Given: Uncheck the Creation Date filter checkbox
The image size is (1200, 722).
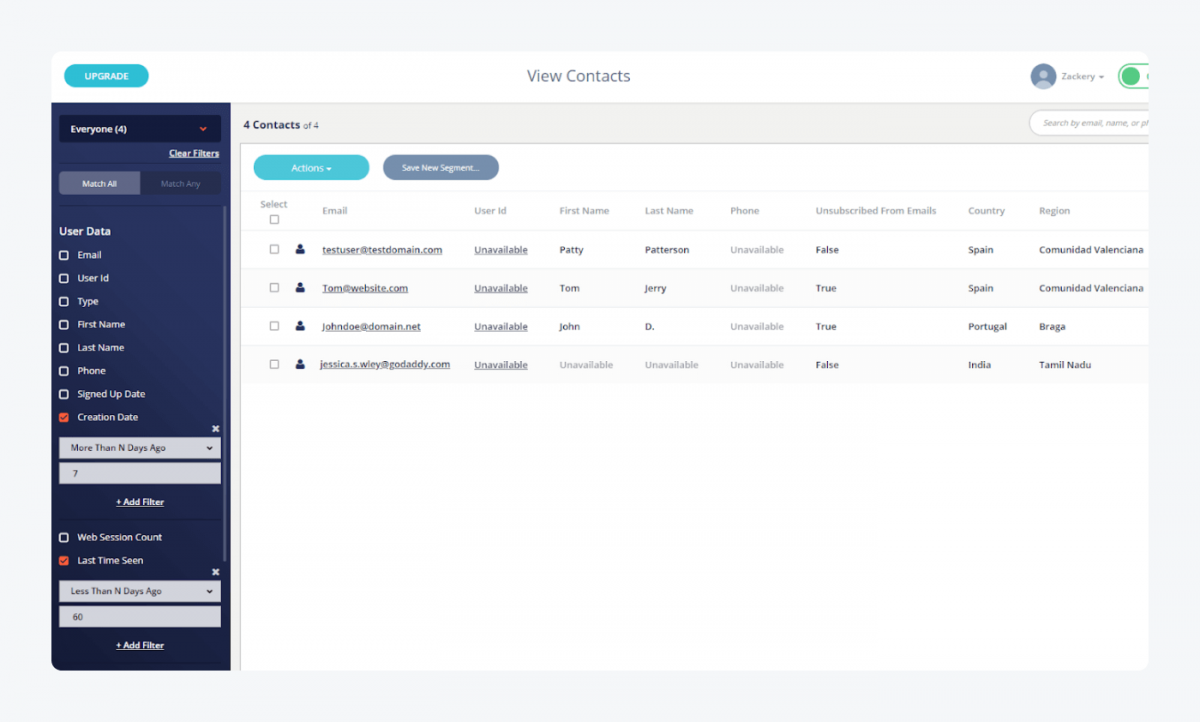Looking at the screenshot, I should [x=64, y=417].
